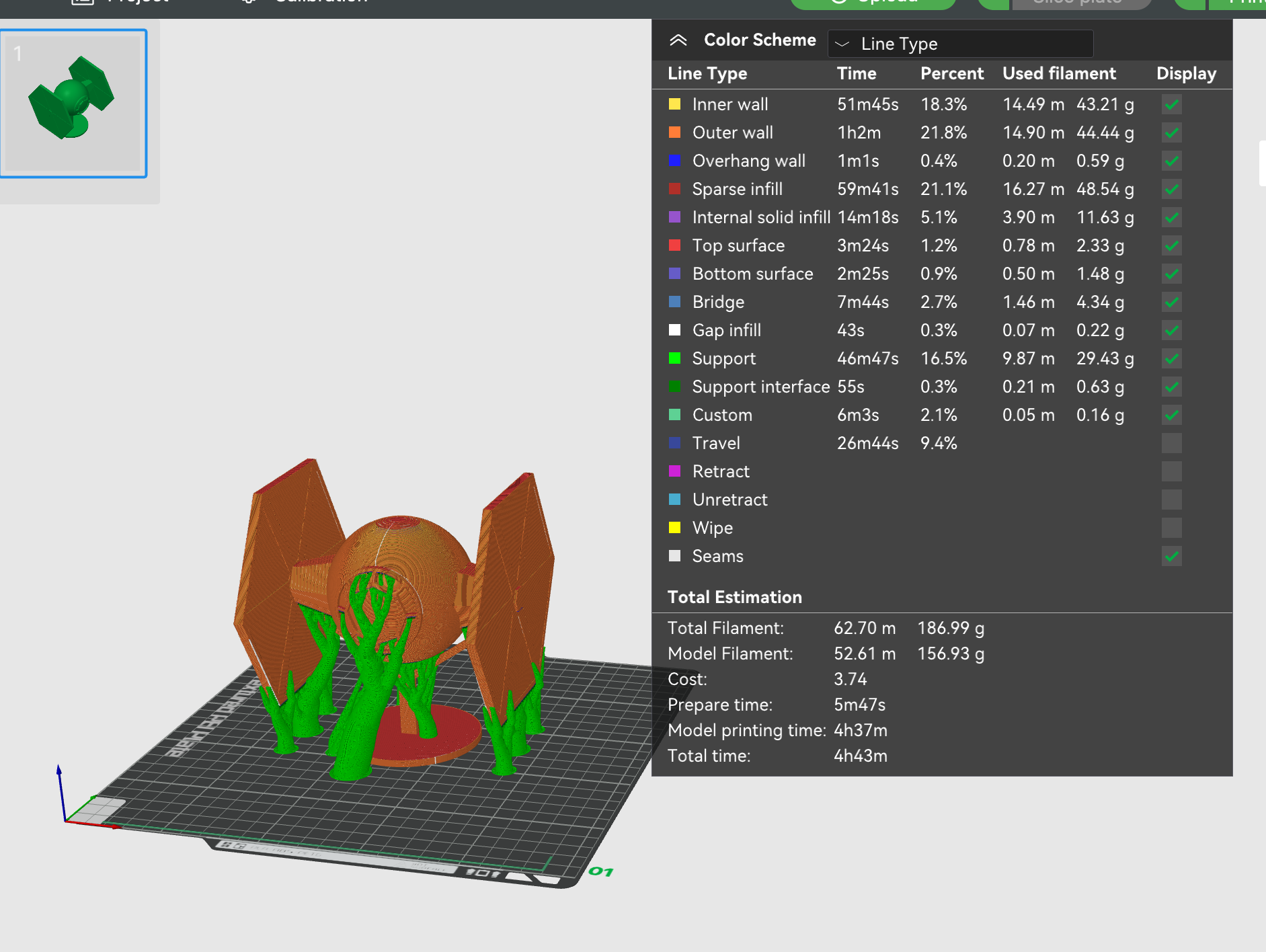
Task: Click the Line Type column header
Action: click(x=707, y=74)
